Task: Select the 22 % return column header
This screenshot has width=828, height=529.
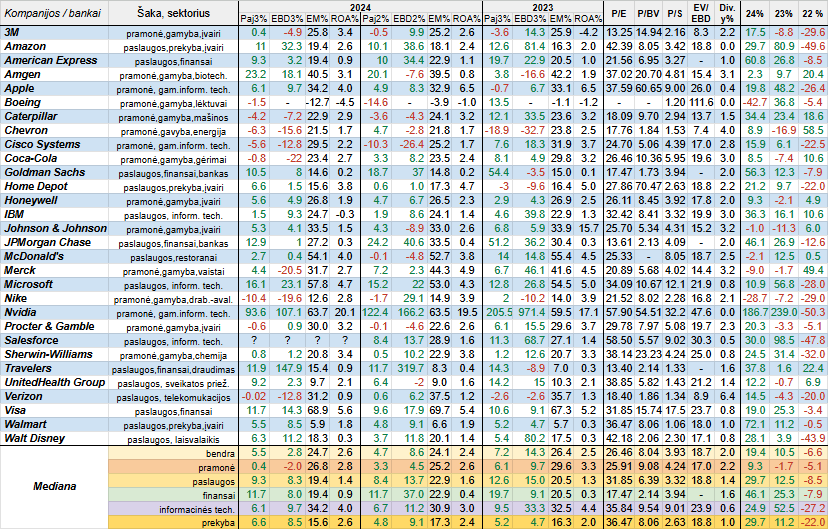Action: point(813,13)
